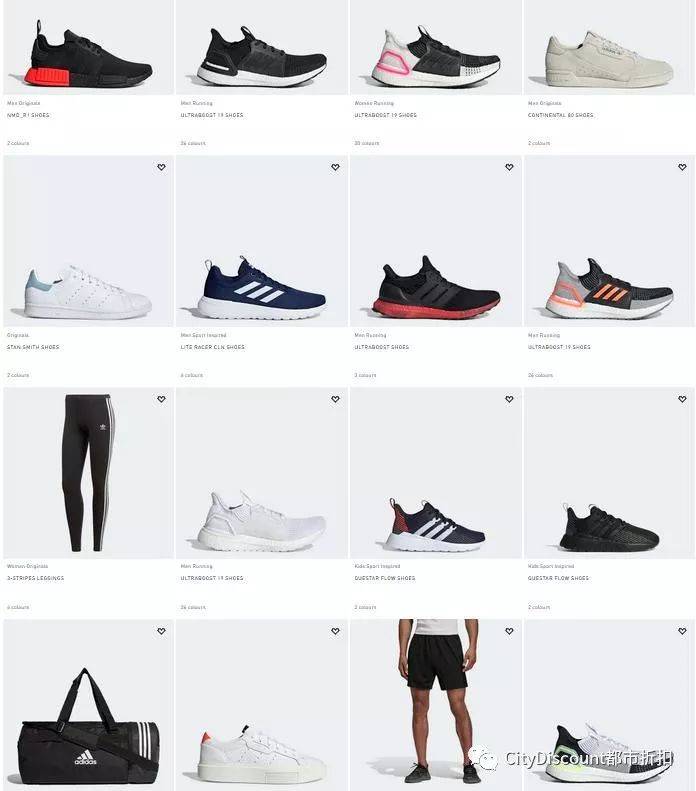Open the pink-heel Ultraboost 19 shoe image
Screen dimensions: 696x791
[436, 47]
